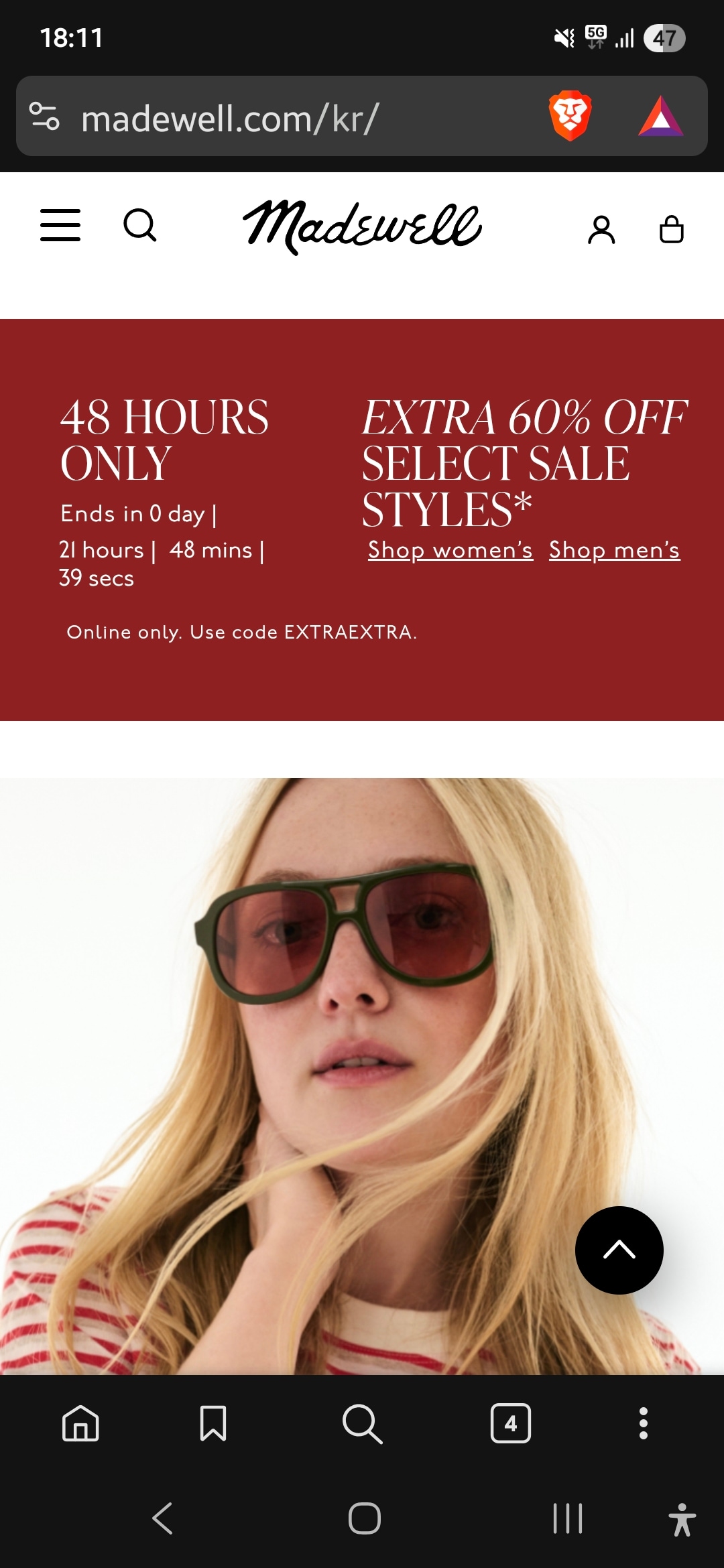Tap browser search icon in bottom toolbar
724x1568 pixels.
[362, 1423]
